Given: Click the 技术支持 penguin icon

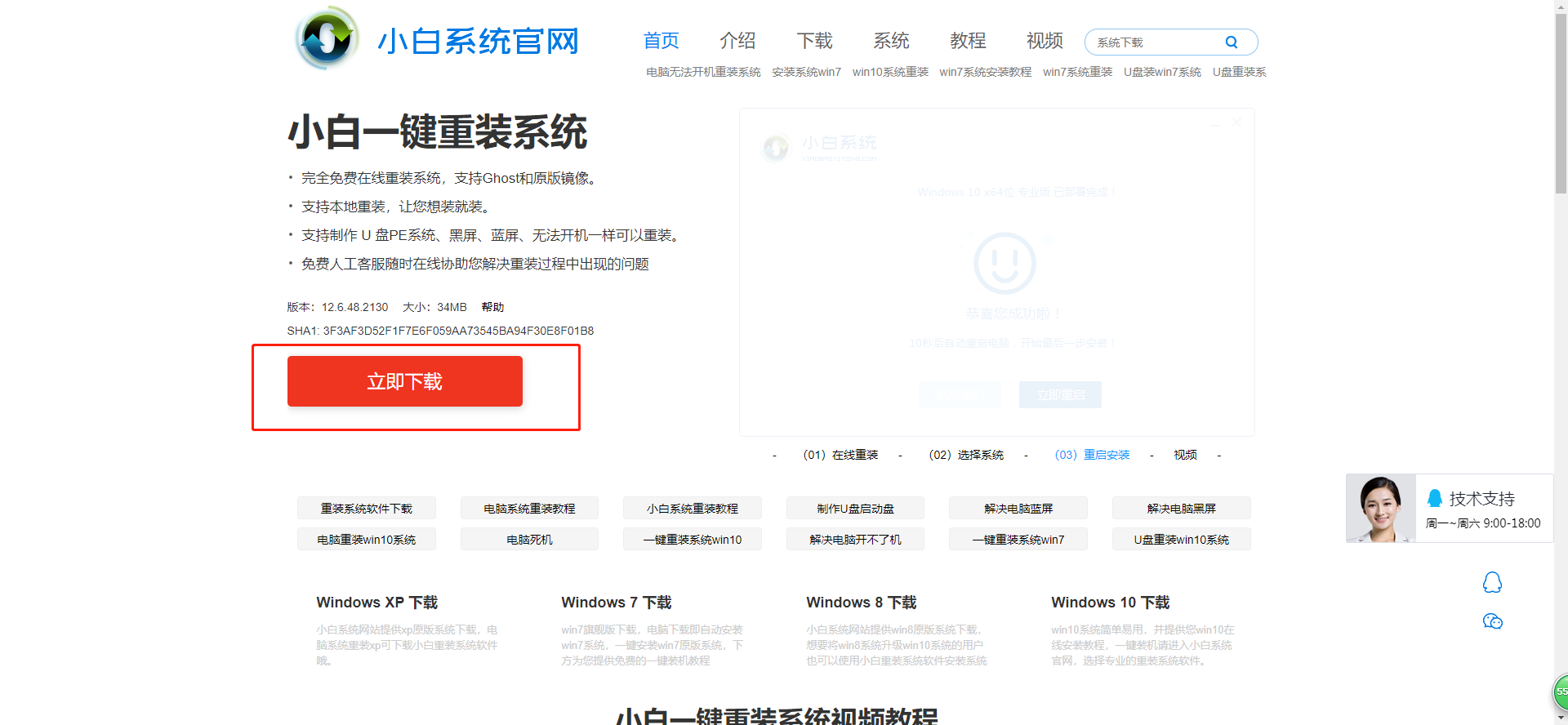Looking at the screenshot, I should tap(1435, 498).
